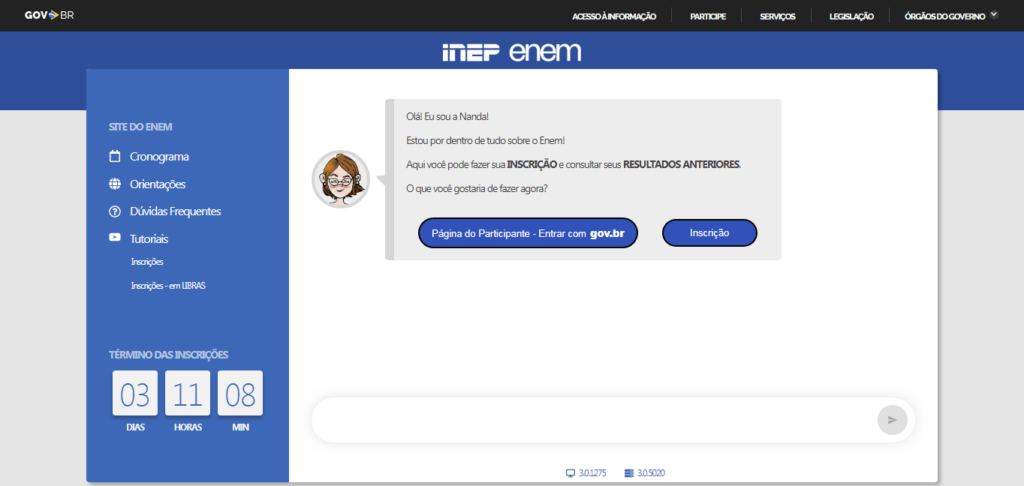Click the 08 minutes countdown box
1024x486 pixels.
click(x=240, y=393)
